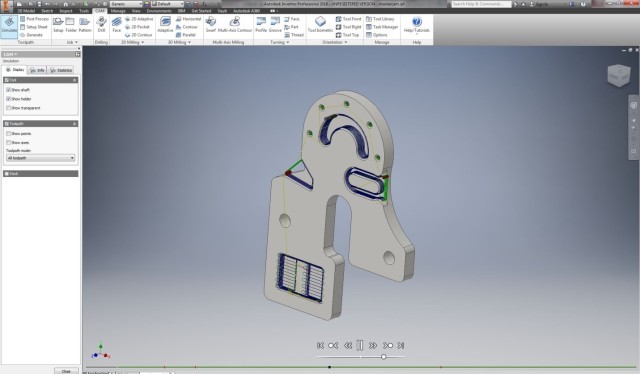Choose 2D Contour milling

coord(138,35)
